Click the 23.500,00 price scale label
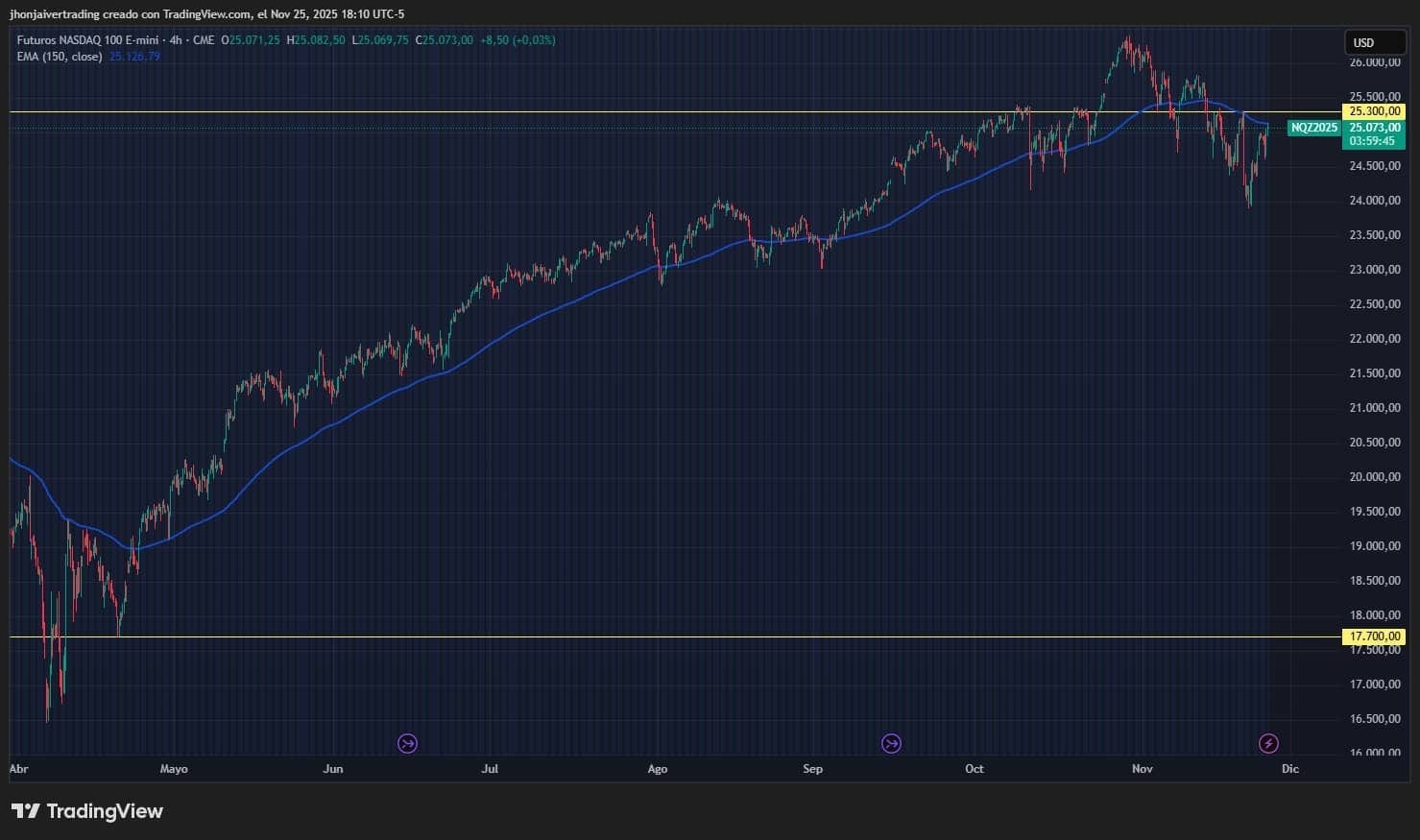The image size is (1420, 840). click(x=1375, y=235)
